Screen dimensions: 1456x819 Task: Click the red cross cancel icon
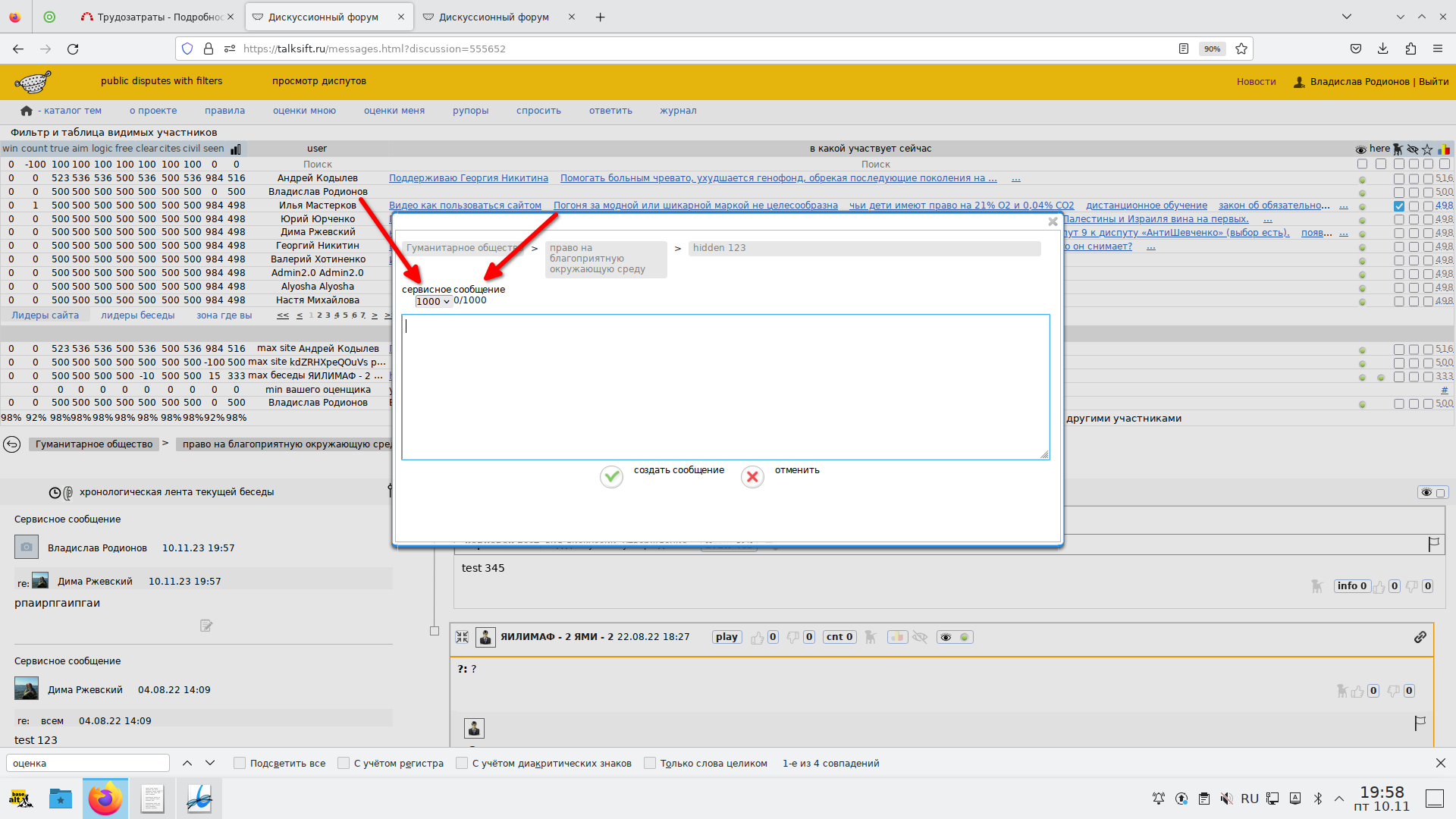pyautogui.click(x=752, y=476)
